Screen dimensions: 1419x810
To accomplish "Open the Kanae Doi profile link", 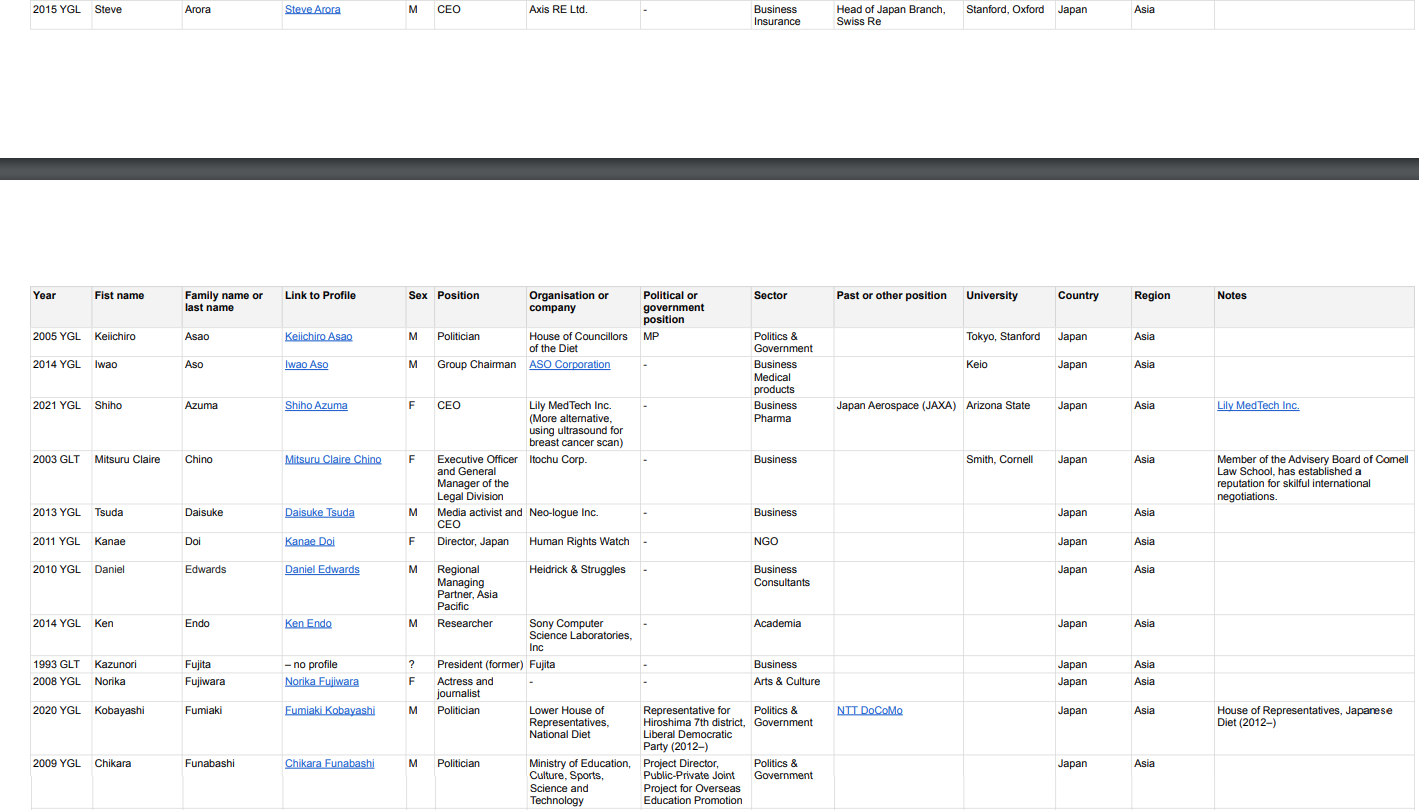I will (x=310, y=541).
